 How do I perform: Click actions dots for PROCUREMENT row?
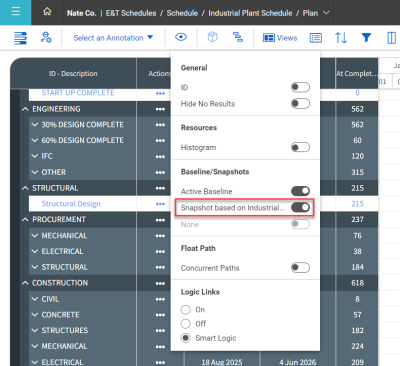[x=160, y=220]
